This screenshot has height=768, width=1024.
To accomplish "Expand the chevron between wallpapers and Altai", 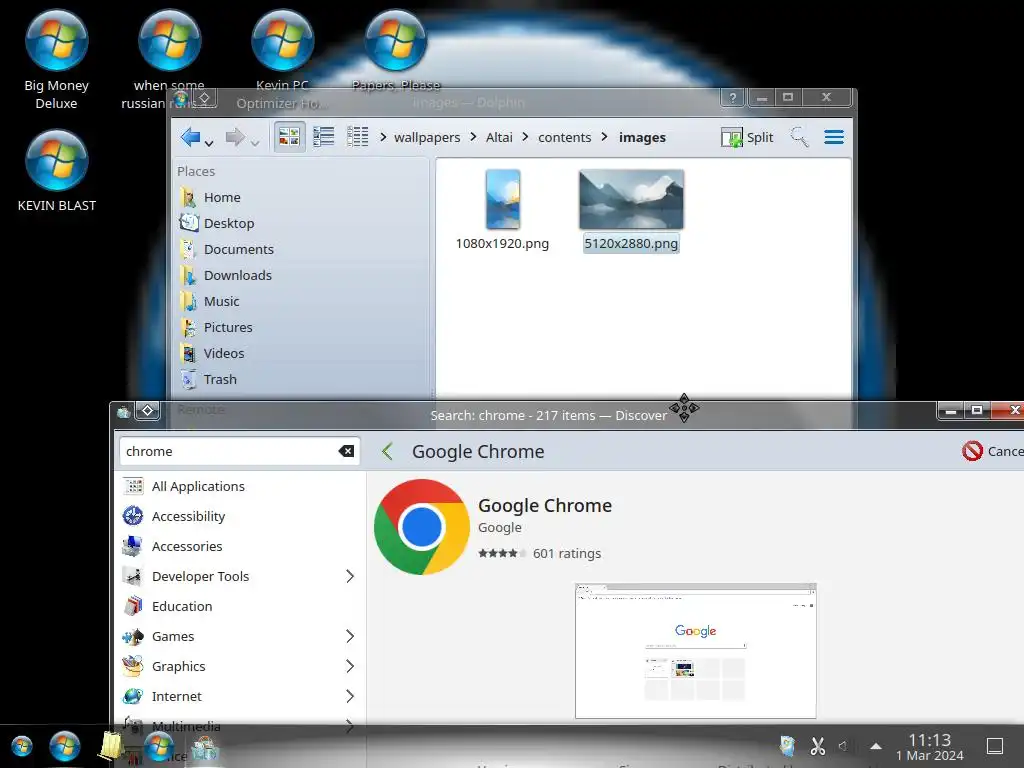I will (x=473, y=137).
